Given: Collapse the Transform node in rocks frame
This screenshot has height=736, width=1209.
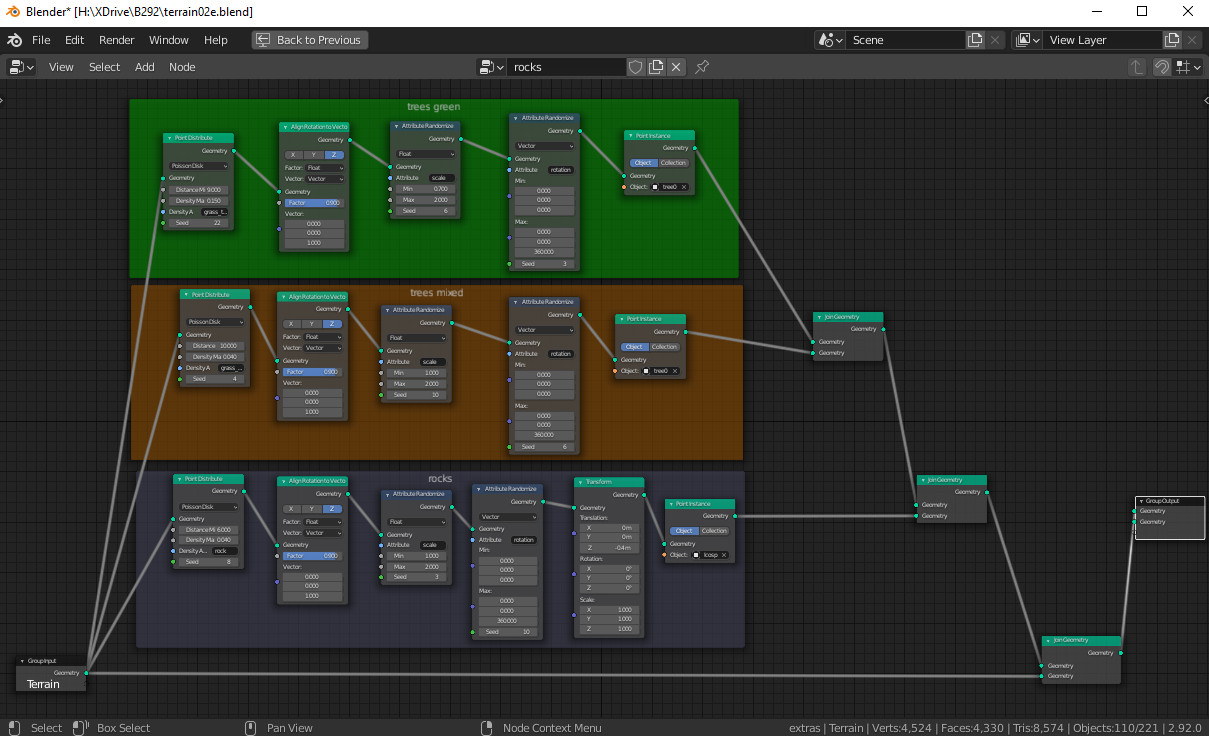Looking at the screenshot, I should 580,482.
